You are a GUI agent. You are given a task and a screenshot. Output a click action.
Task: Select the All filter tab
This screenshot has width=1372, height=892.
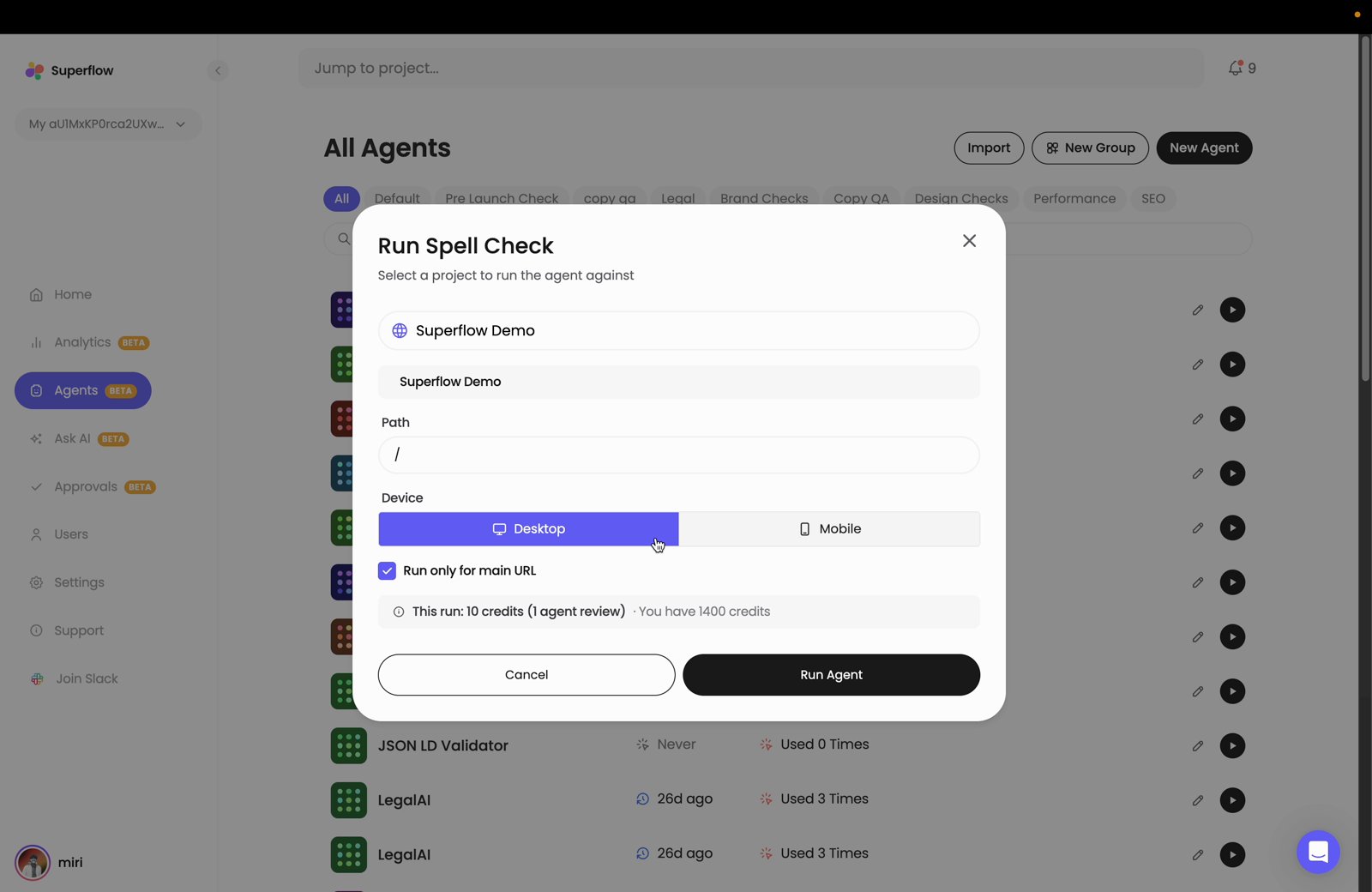341,198
